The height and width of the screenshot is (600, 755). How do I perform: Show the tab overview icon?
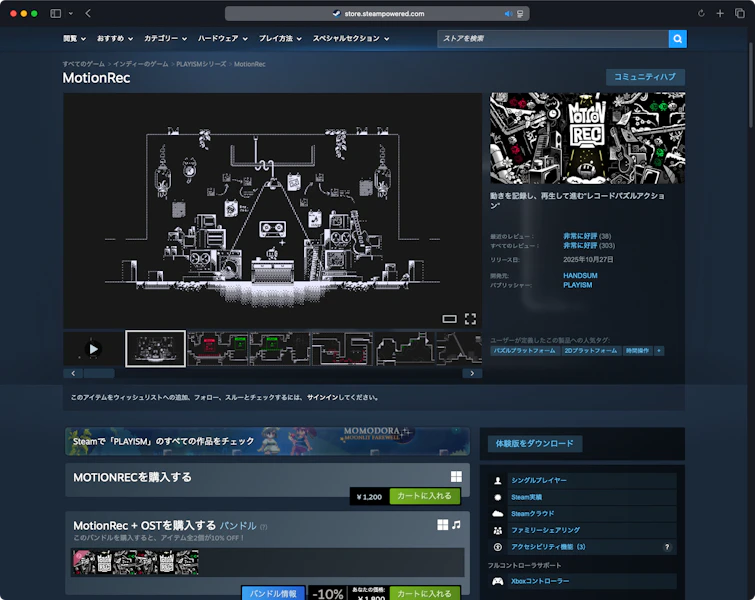740,13
